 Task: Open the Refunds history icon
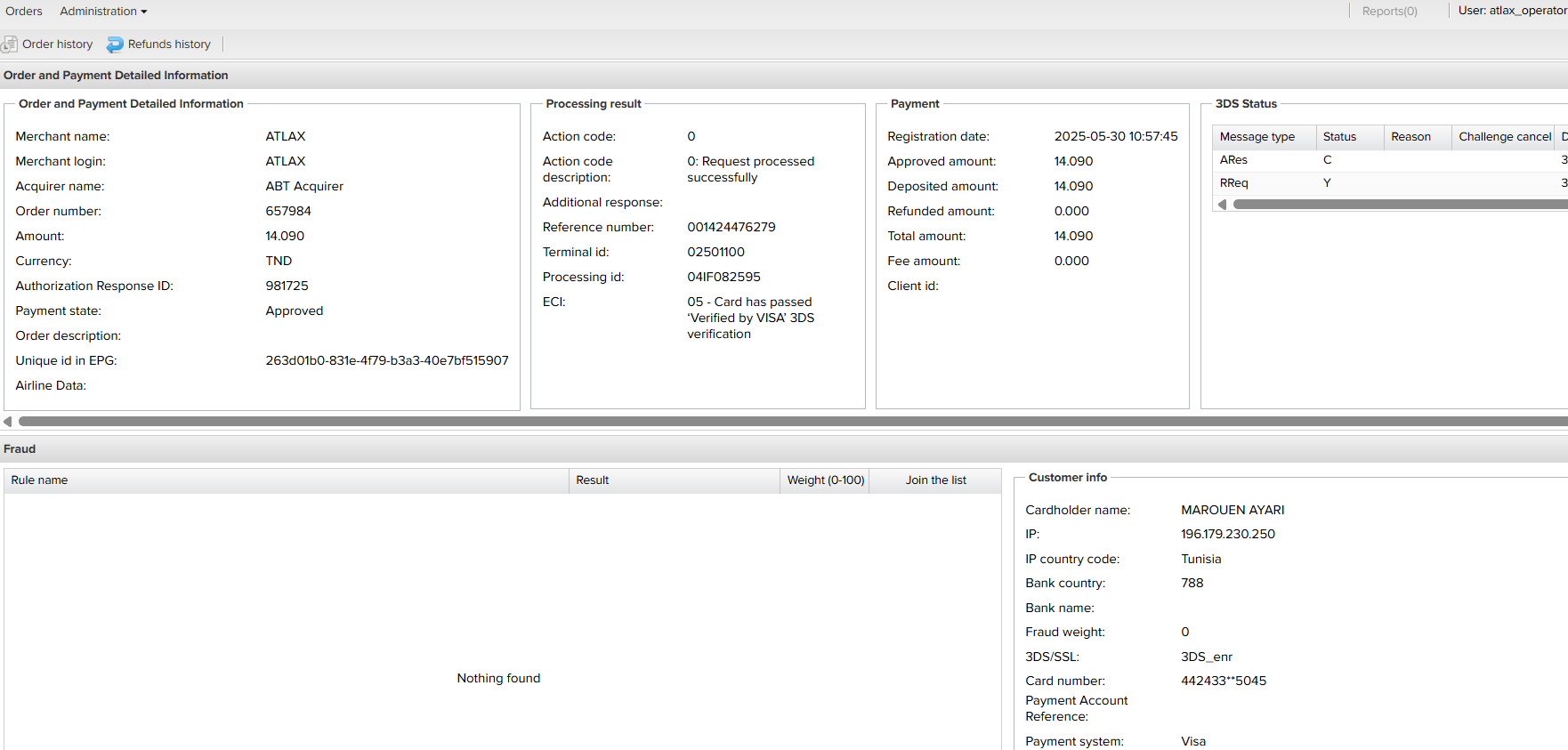point(115,44)
